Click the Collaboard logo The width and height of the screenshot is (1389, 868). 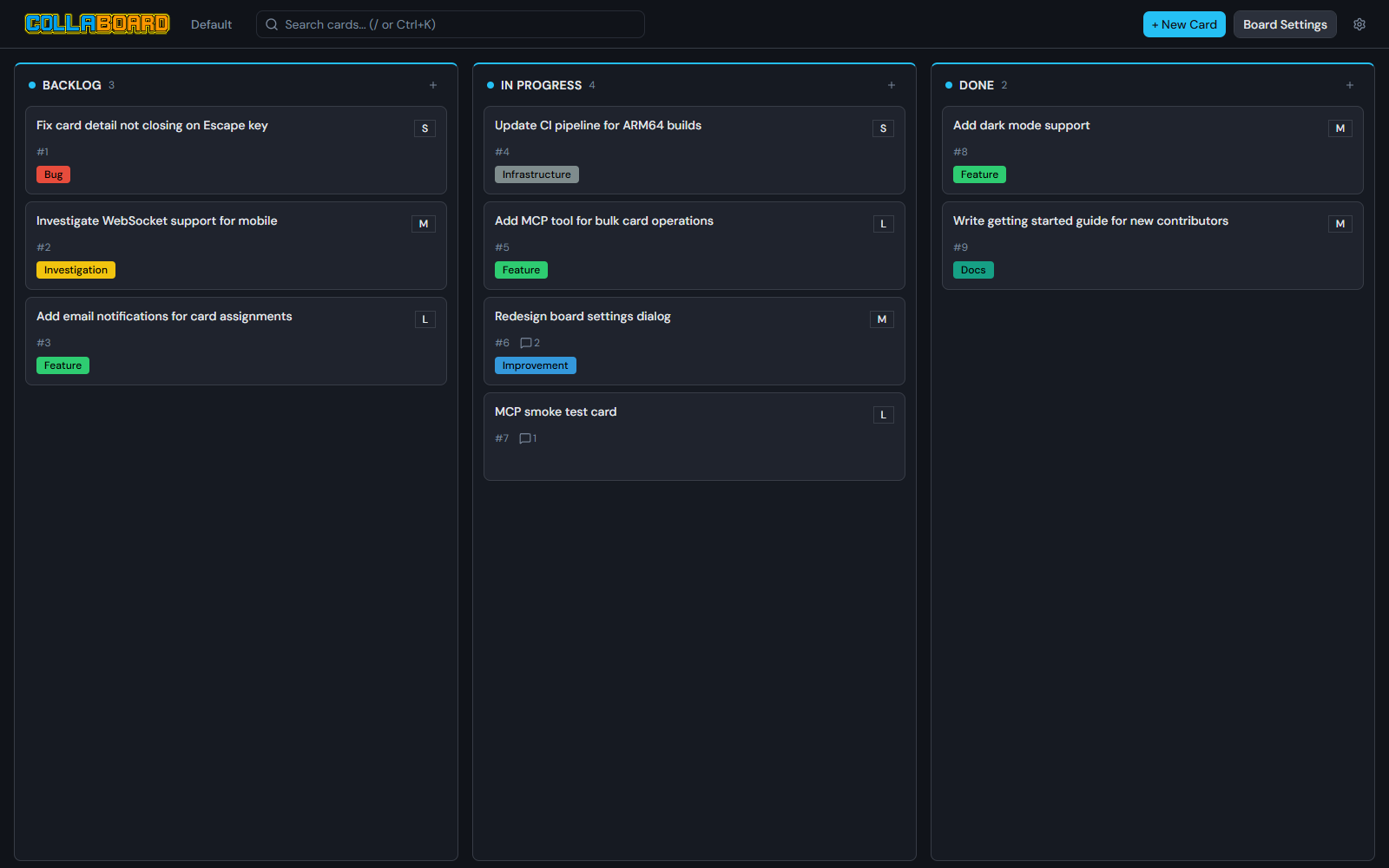pos(97,24)
